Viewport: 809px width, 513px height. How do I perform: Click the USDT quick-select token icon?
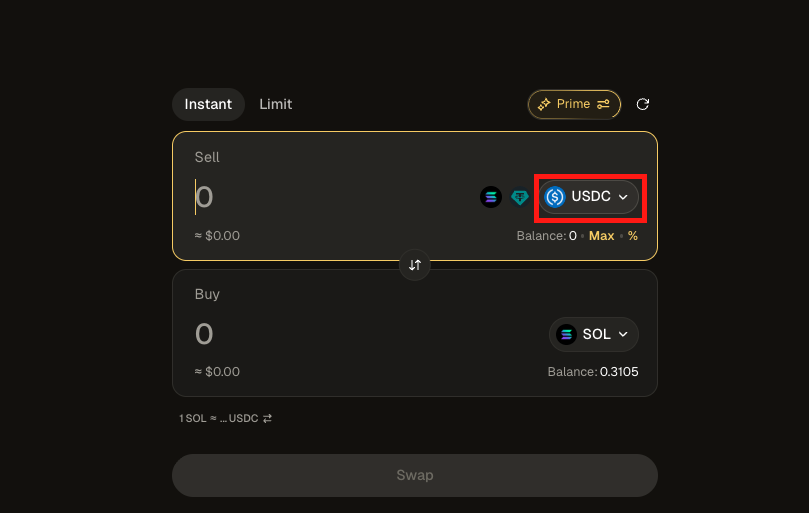pos(520,197)
